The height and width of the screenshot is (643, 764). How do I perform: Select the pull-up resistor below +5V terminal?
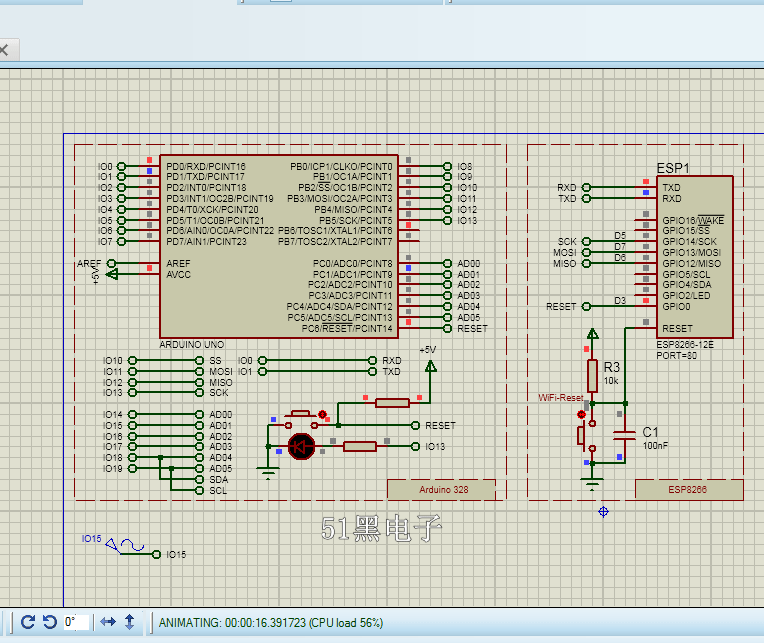pos(392,403)
